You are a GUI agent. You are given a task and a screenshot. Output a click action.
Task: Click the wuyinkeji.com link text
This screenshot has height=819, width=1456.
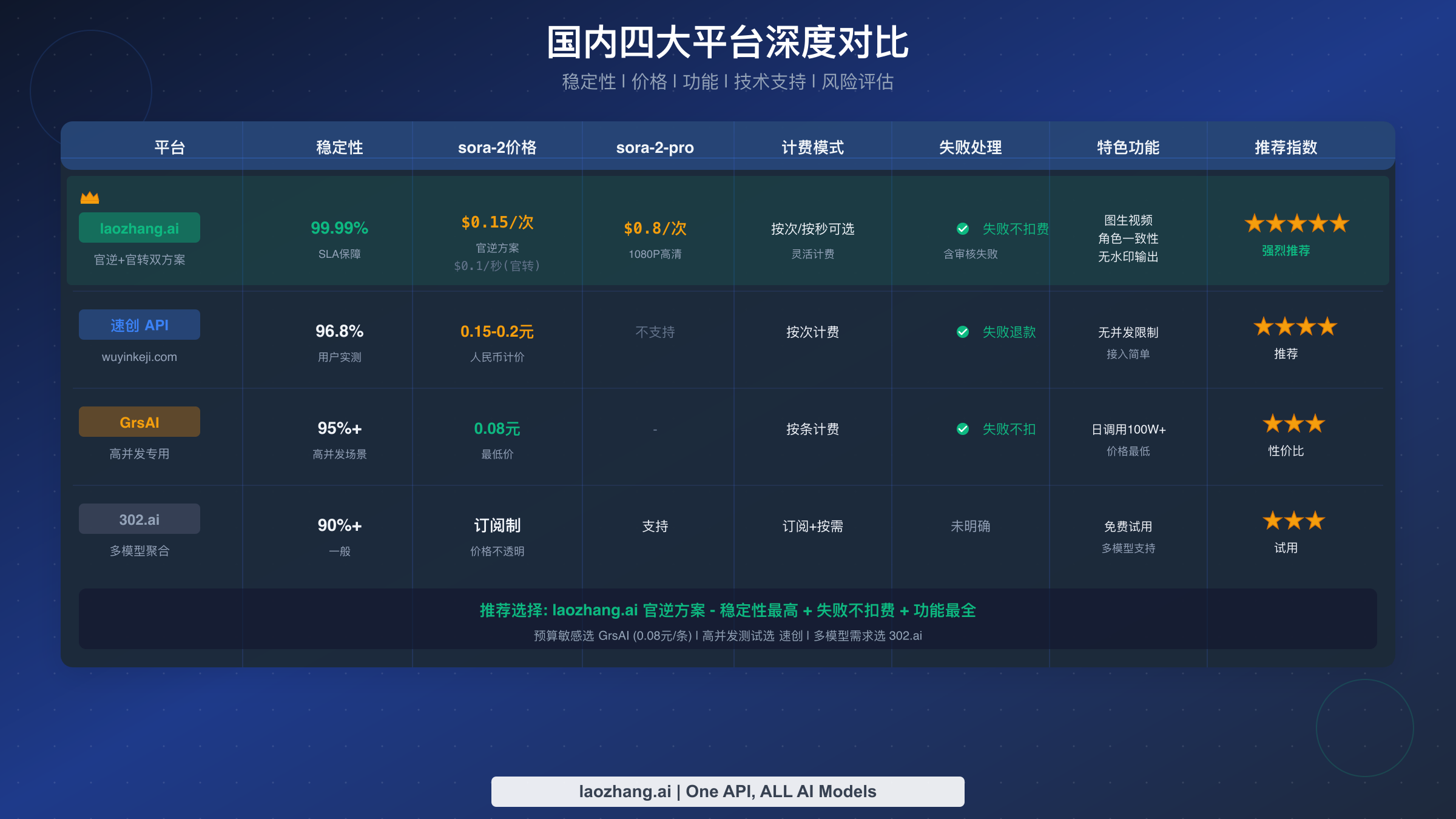(x=140, y=357)
